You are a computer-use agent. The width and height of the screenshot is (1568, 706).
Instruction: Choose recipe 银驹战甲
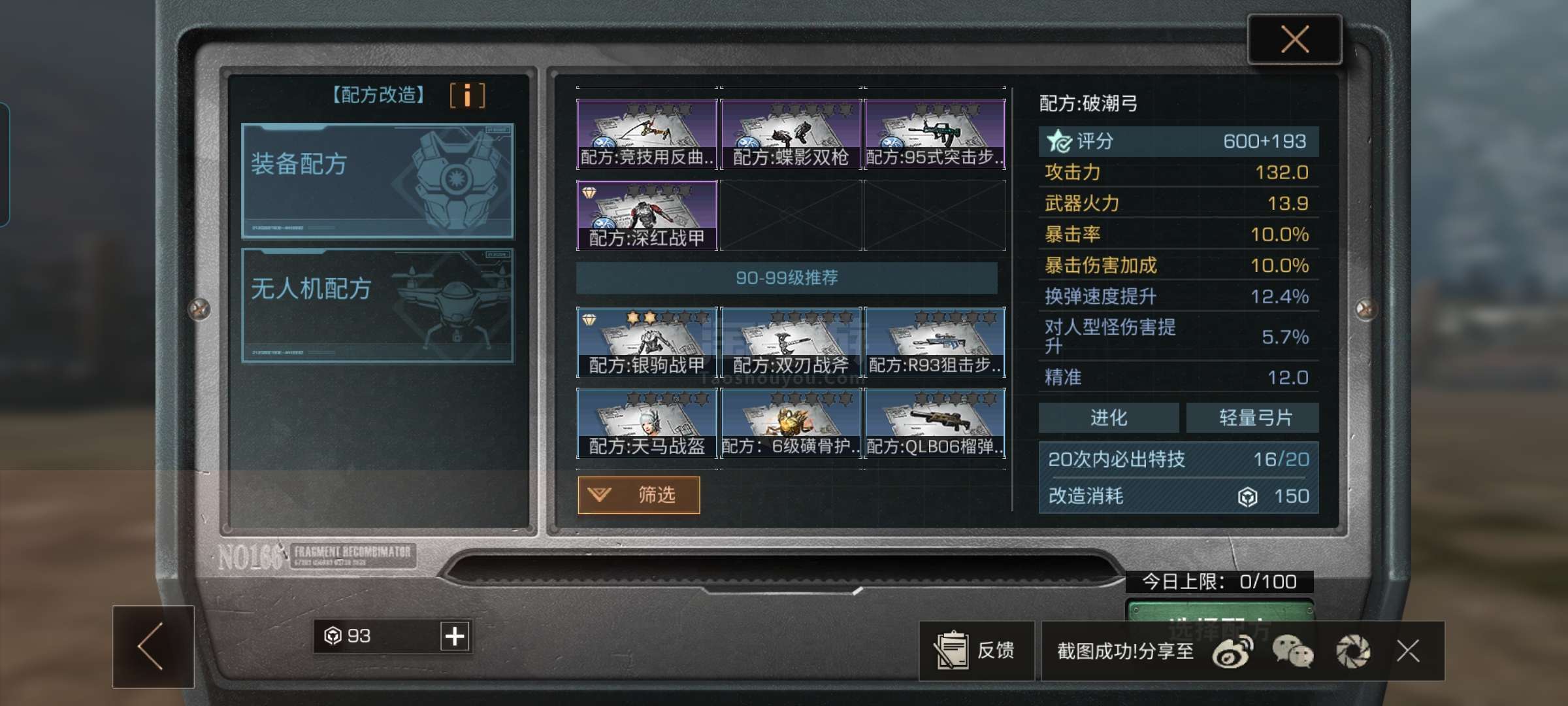pos(647,342)
